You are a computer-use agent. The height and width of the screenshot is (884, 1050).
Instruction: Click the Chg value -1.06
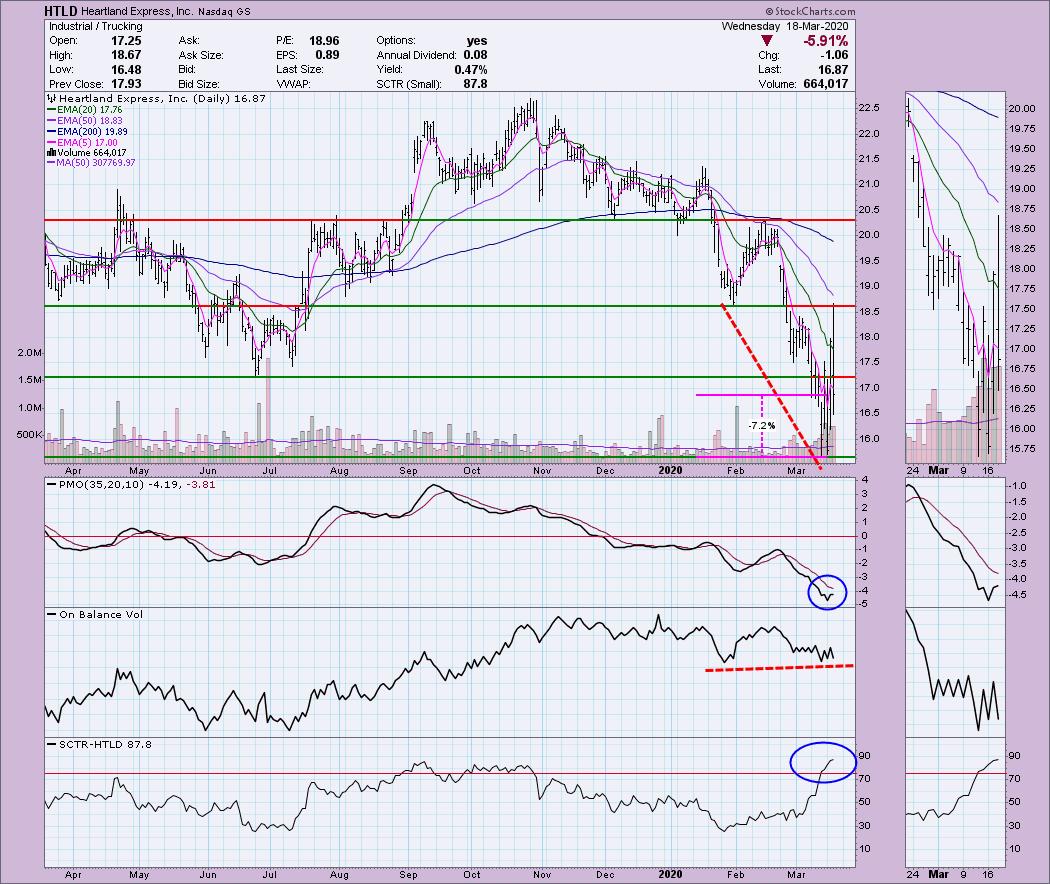coord(833,56)
